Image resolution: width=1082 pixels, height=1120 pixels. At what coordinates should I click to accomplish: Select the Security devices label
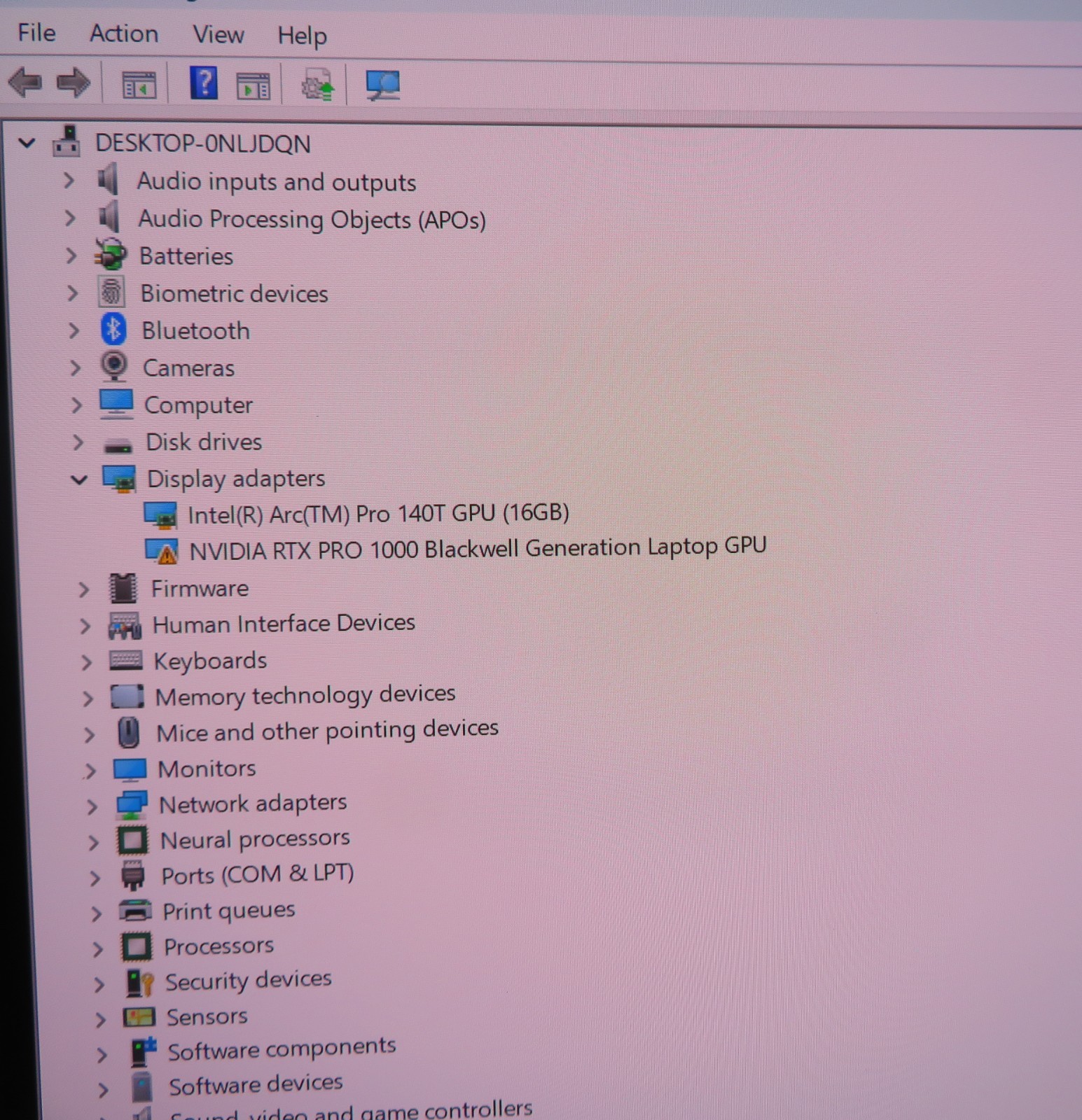(x=248, y=981)
